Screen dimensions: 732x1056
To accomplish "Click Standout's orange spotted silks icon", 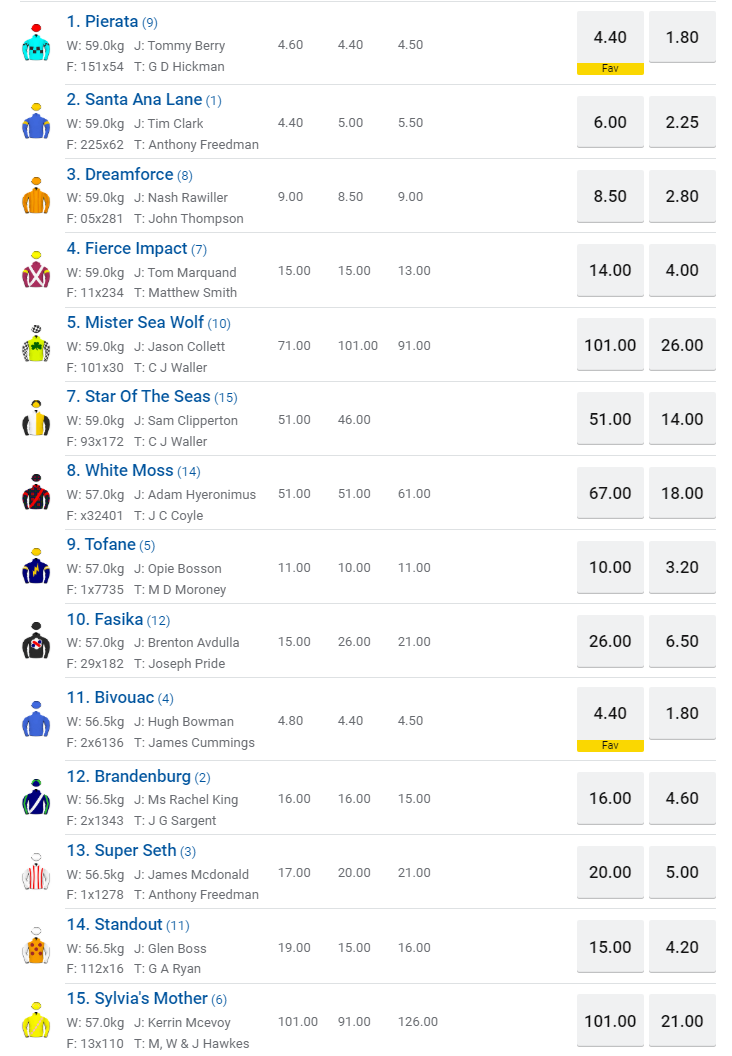I will 36,946.
